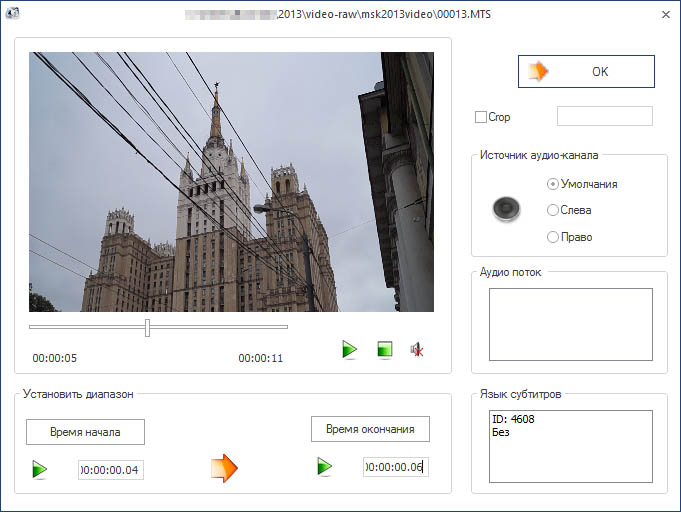The width and height of the screenshot is (681, 512).
Task: Click the input field beside Crop
Action: click(605, 116)
